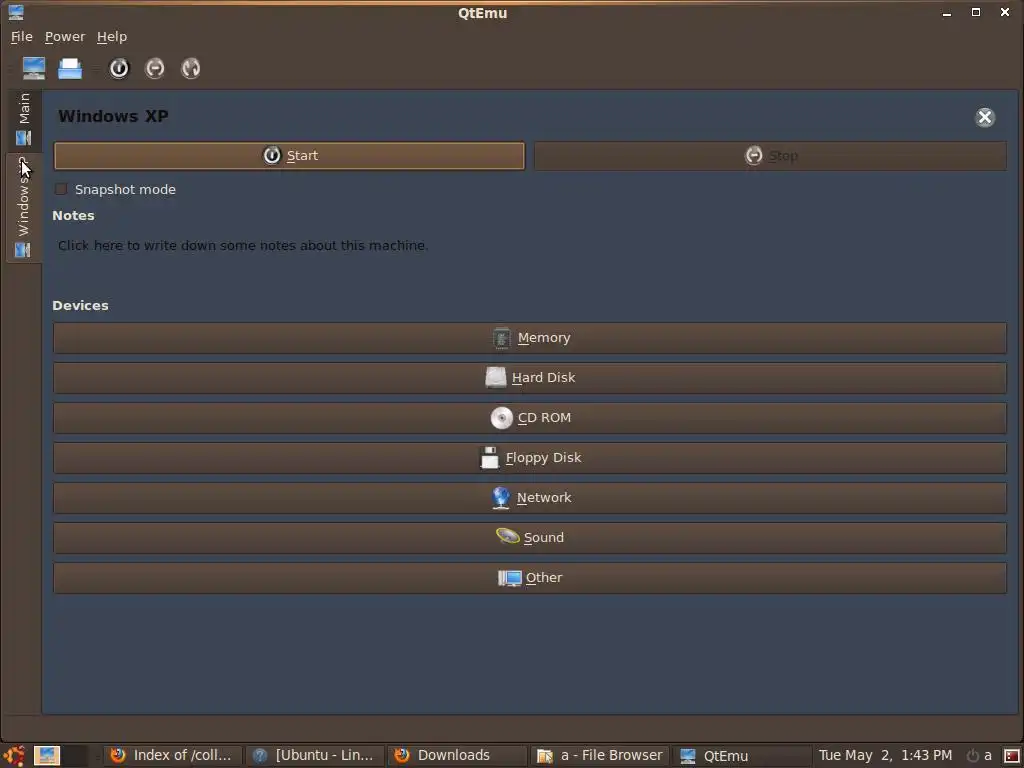Click the red icon at the taskbar's far right

point(1012,756)
